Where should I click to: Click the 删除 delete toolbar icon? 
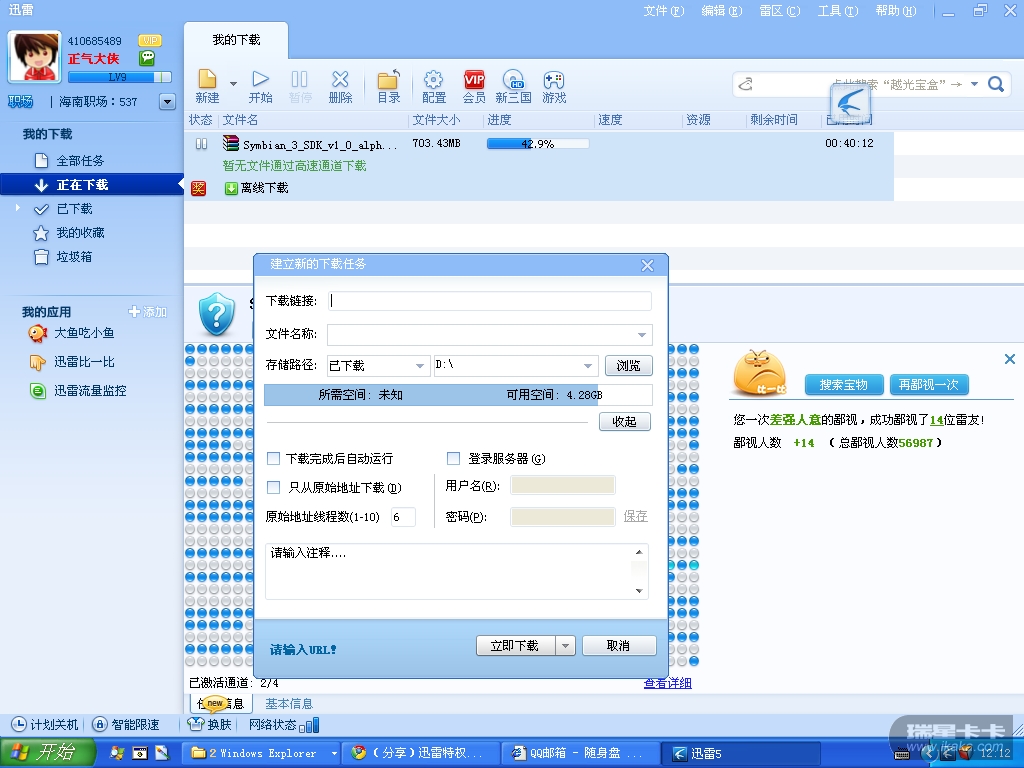click(340, 86)
